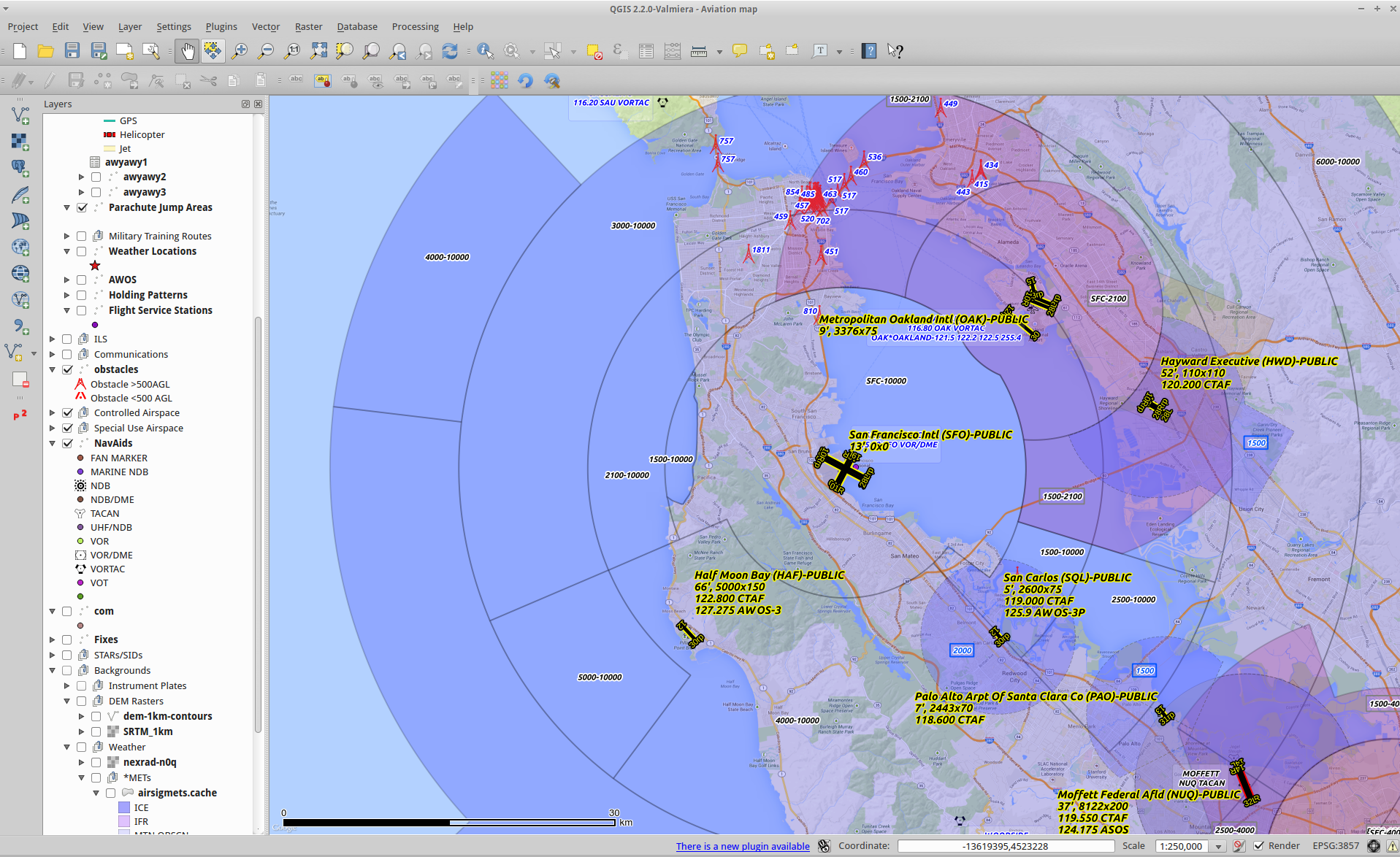Select the Zoom Out magnifier
Viewport: 1400px width, 857px height.
(x=266, y=51)
